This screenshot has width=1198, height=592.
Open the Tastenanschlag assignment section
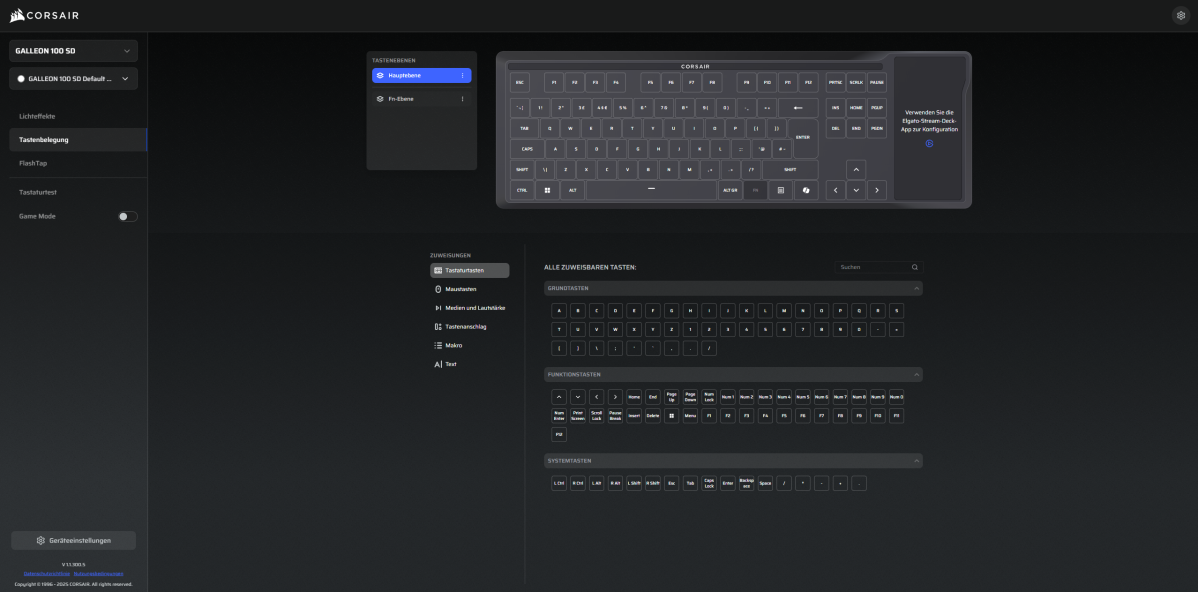pos(467,326)
